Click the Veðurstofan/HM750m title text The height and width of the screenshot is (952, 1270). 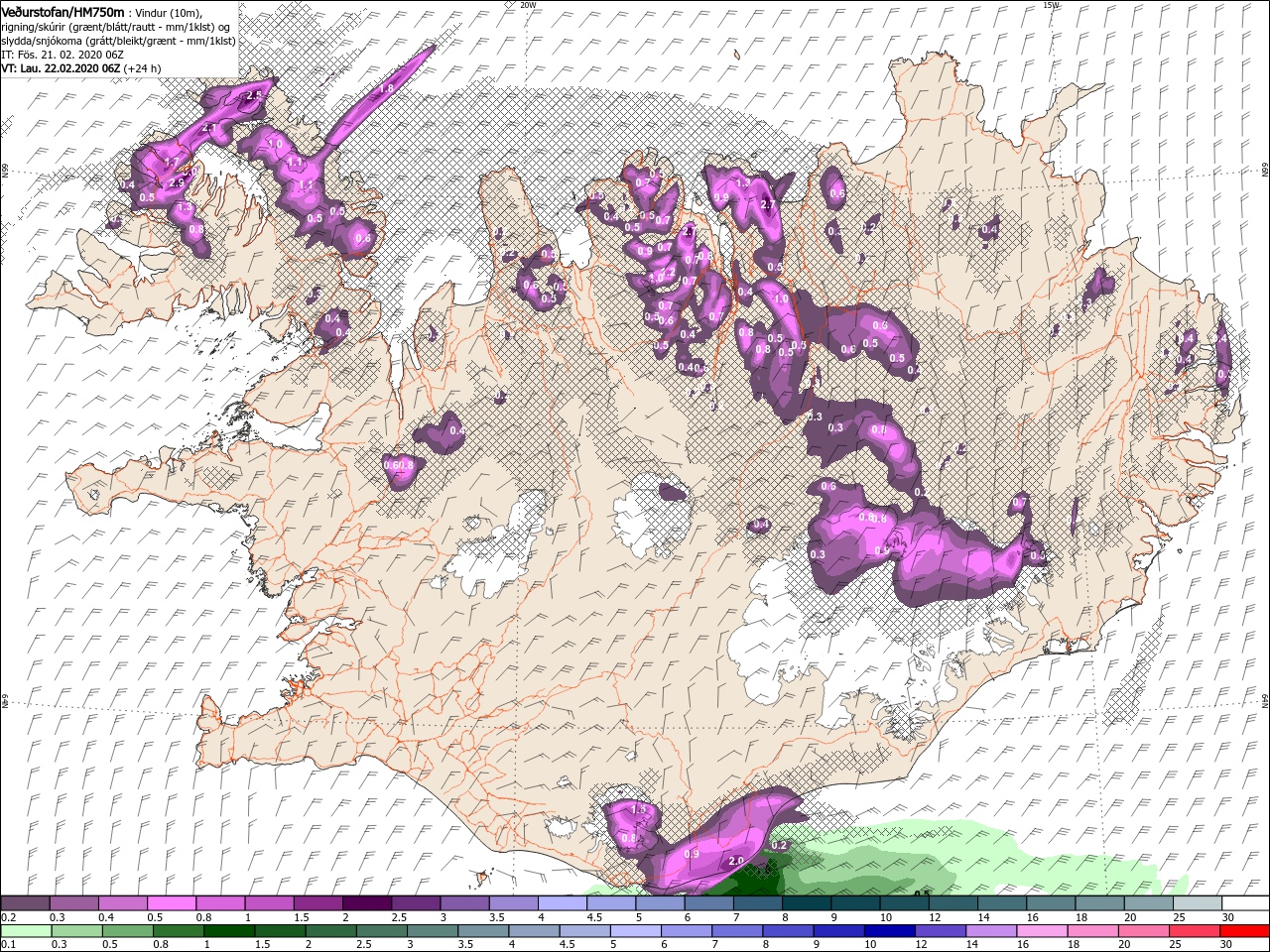click(63, 11)
